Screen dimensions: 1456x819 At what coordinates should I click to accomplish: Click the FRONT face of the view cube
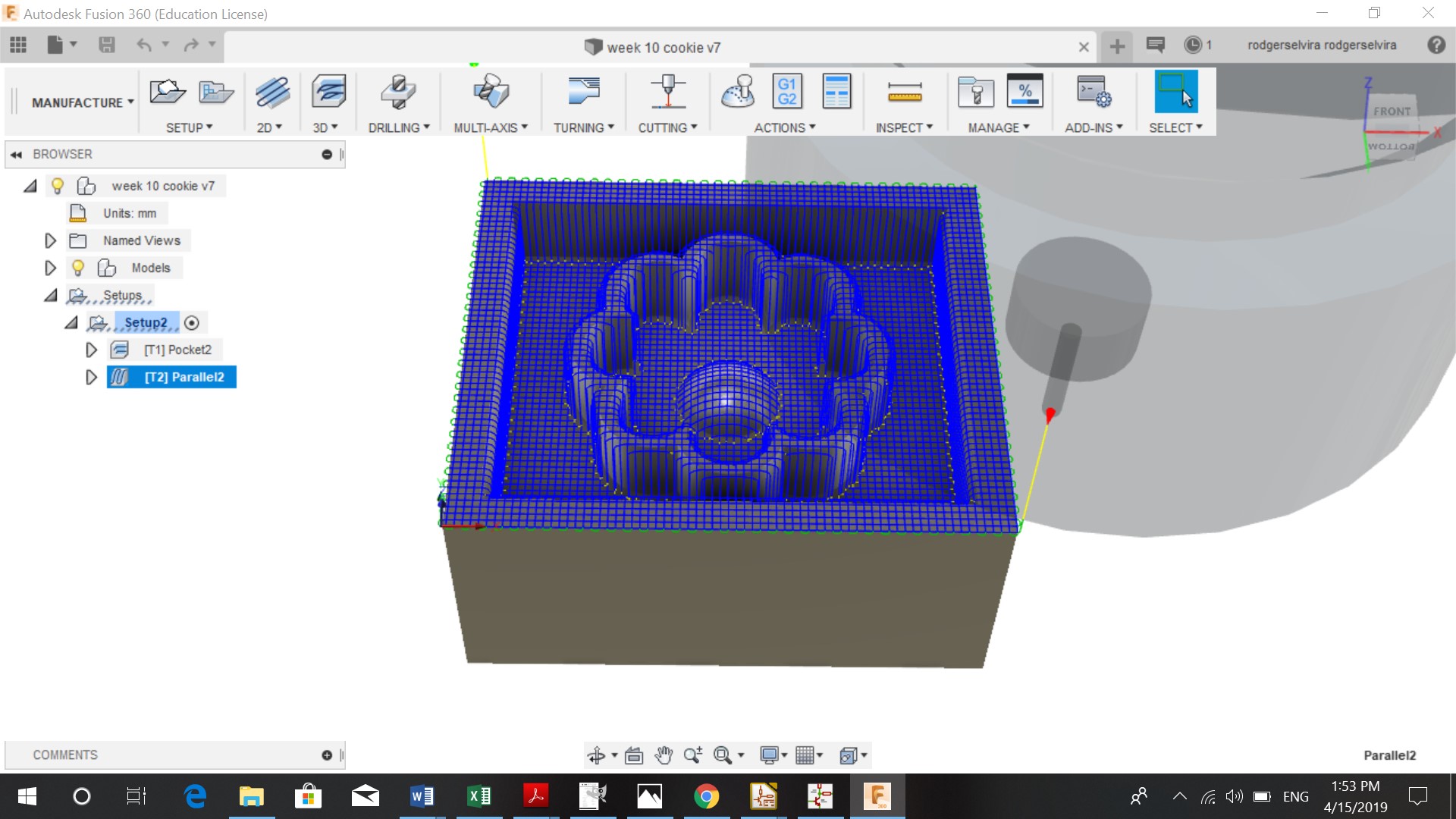tap(1392, 111)
